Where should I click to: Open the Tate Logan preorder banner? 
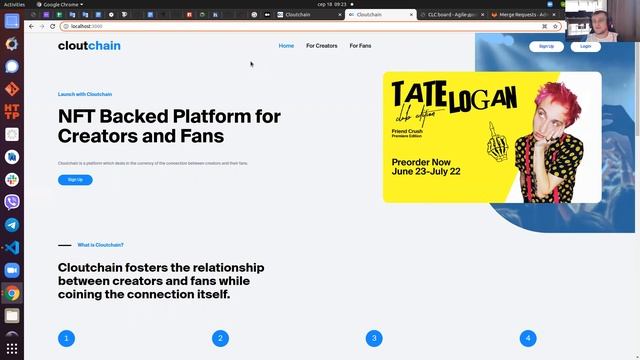coord(492,137)
